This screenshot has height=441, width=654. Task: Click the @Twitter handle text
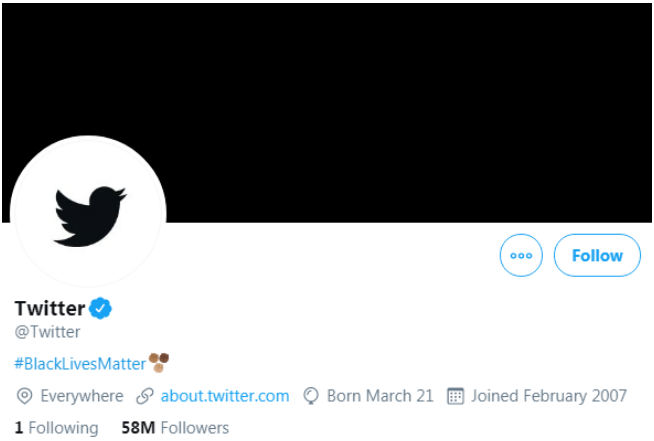click(47, 332)
